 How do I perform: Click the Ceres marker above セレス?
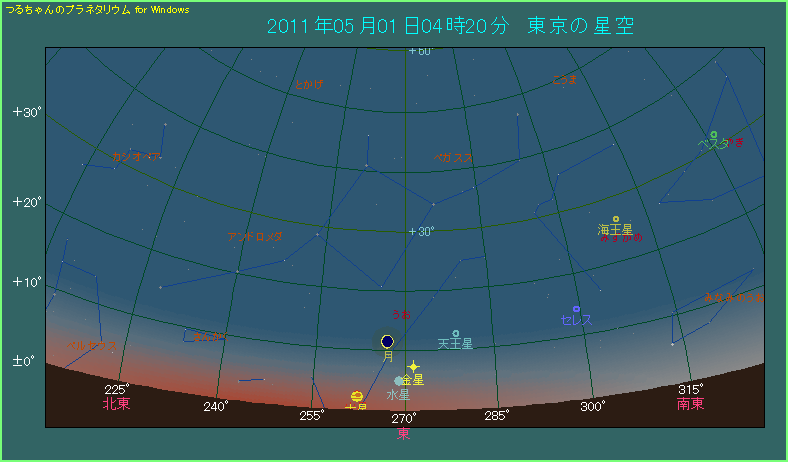pos(576,309)
